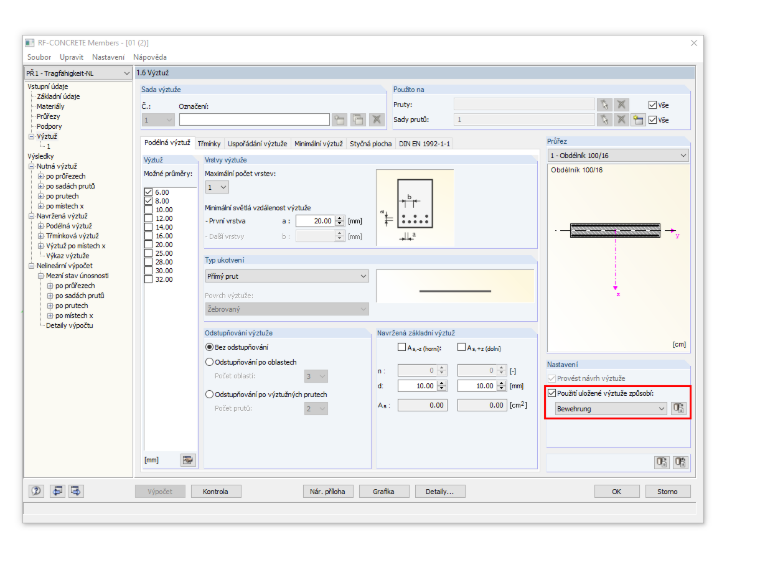Collapse the Nelineární výpočet tree node
Viewport: 760px width, 570px height.
(x=31, y=266)
